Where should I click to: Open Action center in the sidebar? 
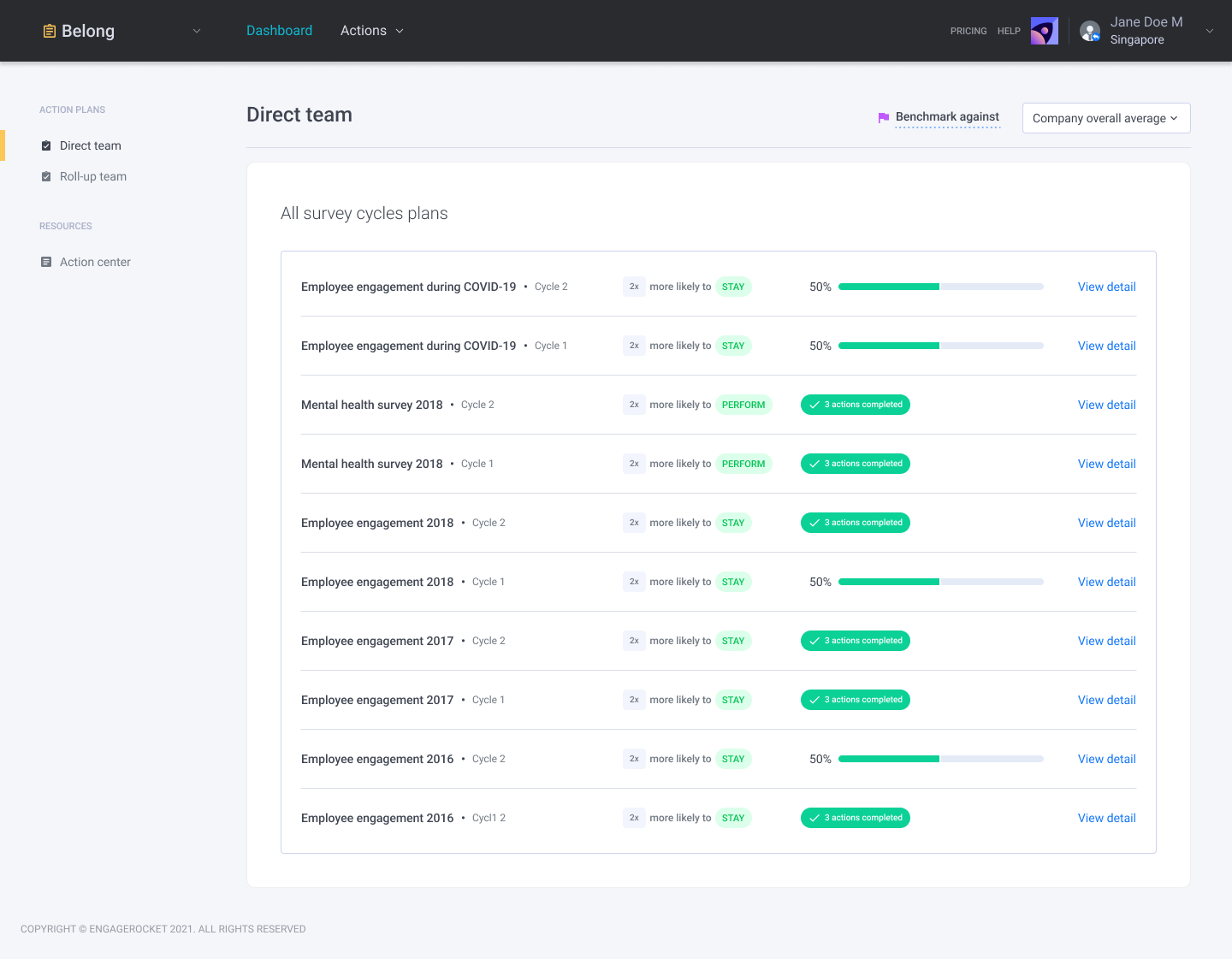(x=95, y=262)
